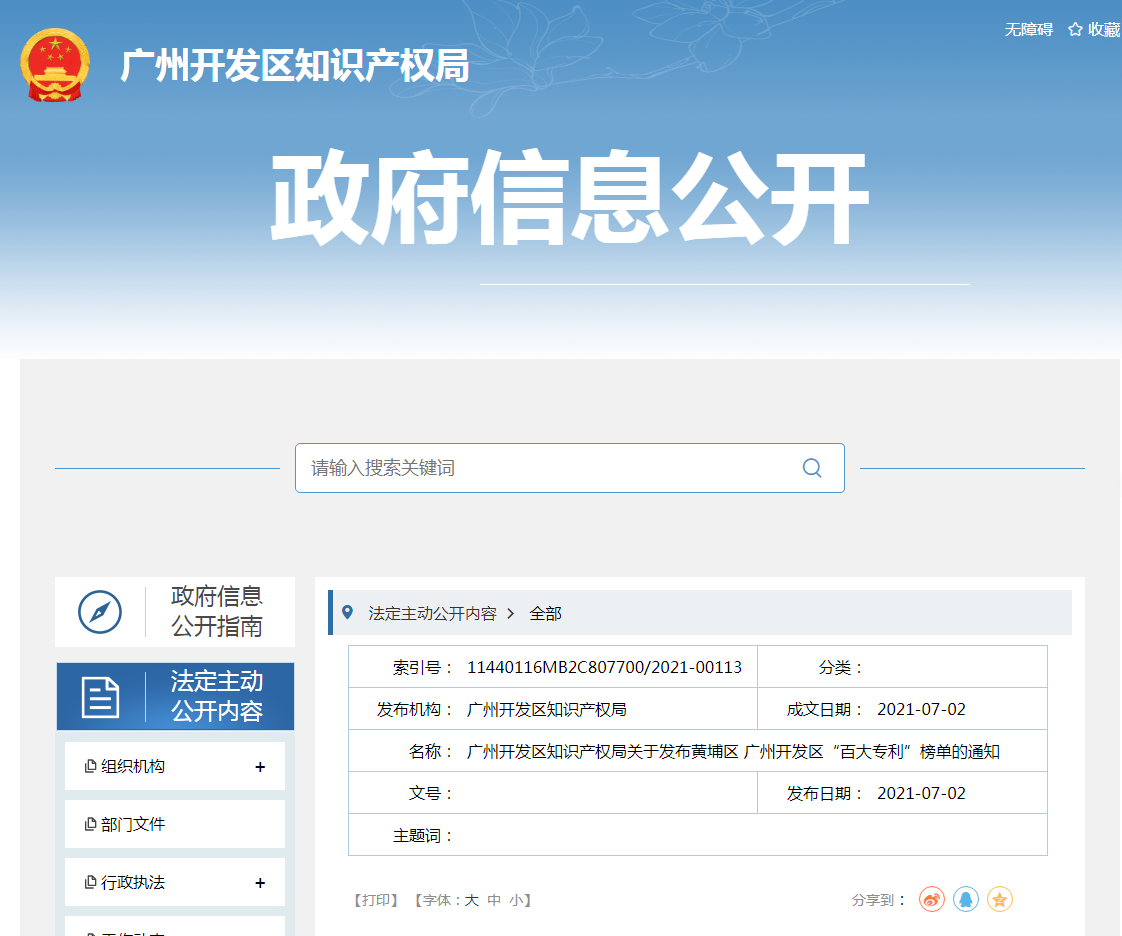Click the 政府信息公开 banner heading
The height and width of the screenshot is (936, 1122).
(x=570, y=198)
